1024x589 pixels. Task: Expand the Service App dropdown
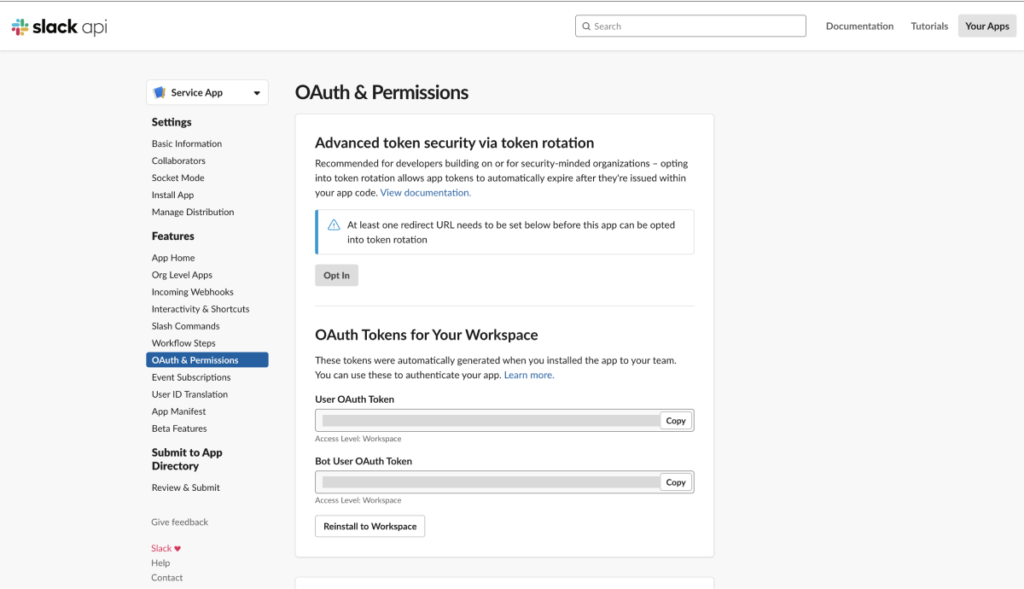coord(257,93)
